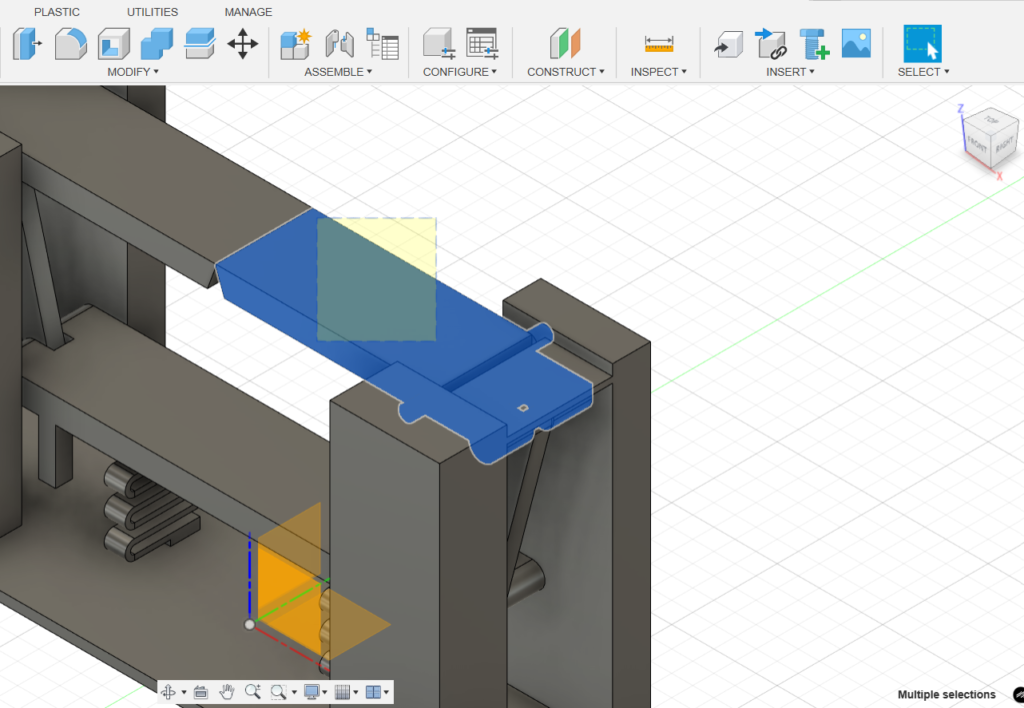Image resolution: width=1024 pixels, height=708 pixels.
Task: Open the Viewports dropdown arrow
Action: pyautogui.click(x=387, y=692)
